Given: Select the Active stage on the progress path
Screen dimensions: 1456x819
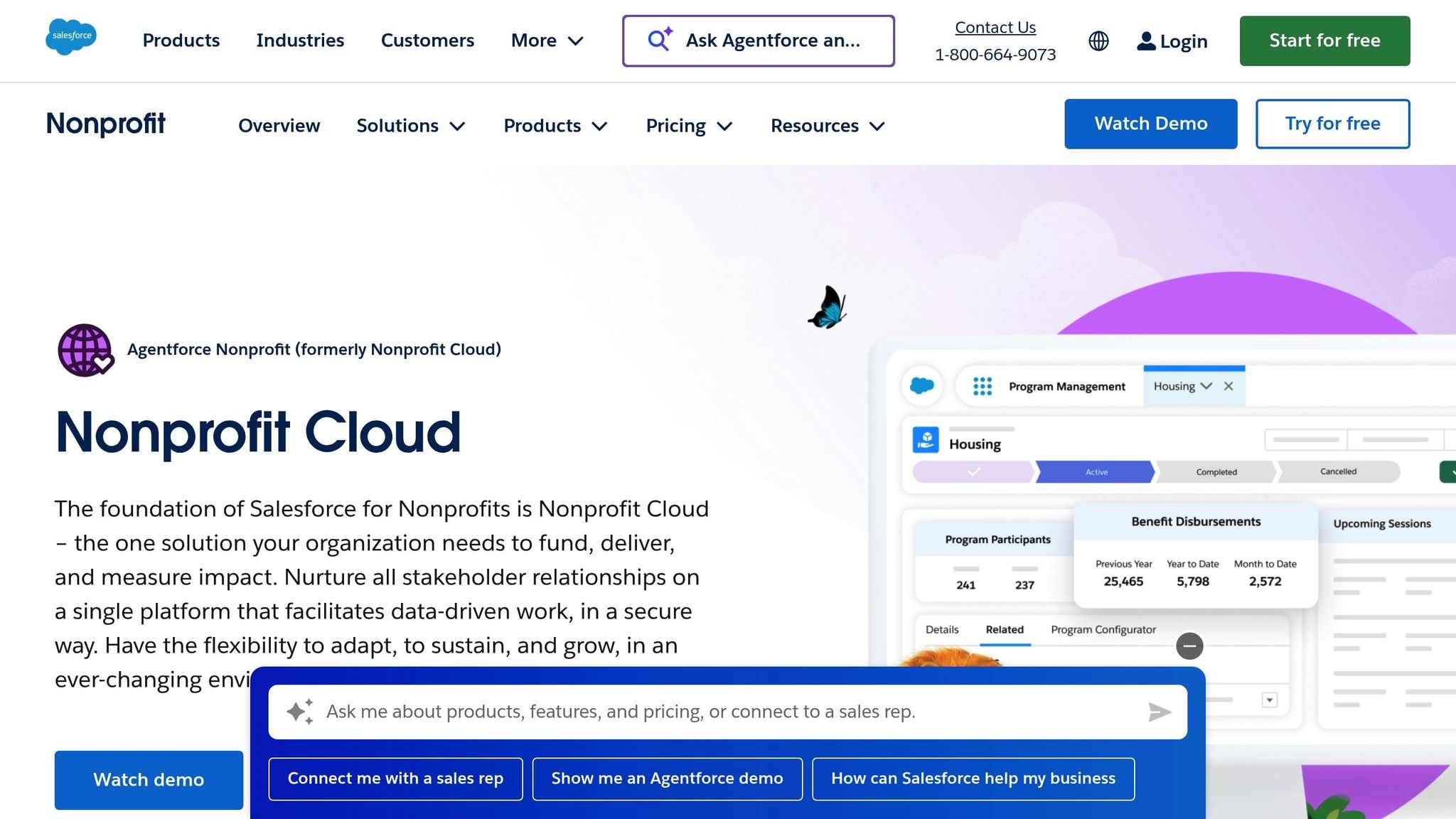Looking at the screenshot, I should [x=1096, y=471].
